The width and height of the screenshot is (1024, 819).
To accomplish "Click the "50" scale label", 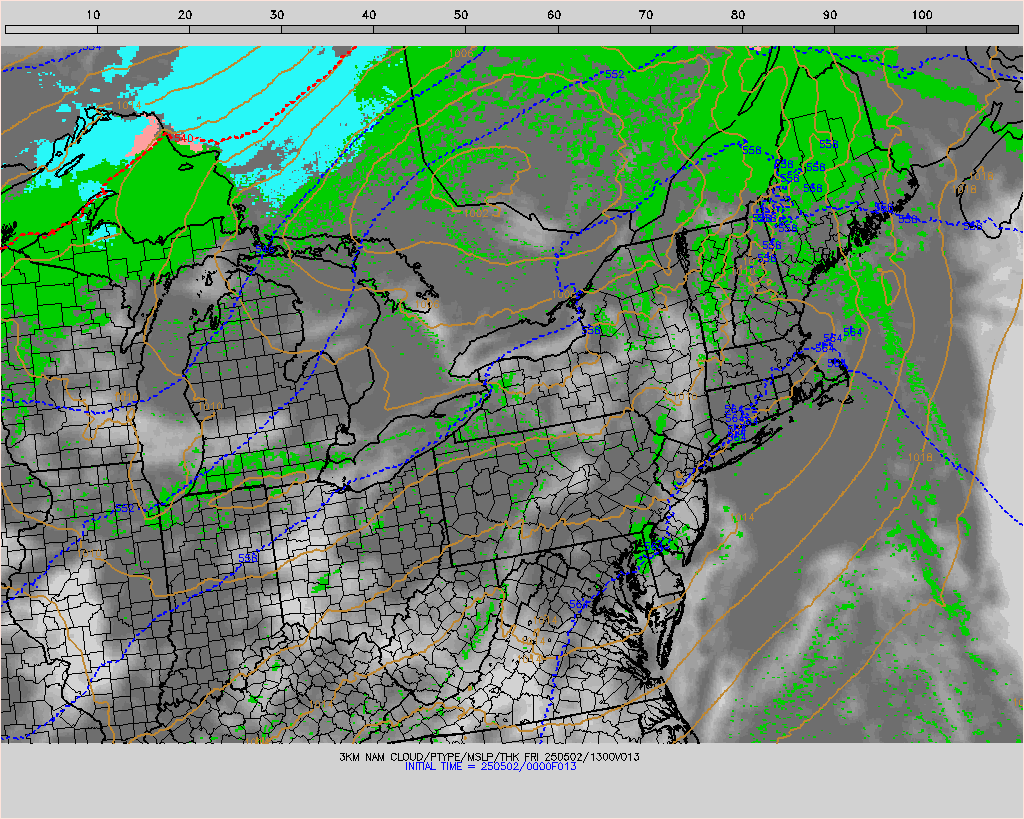I will click(x=461, y=14).
